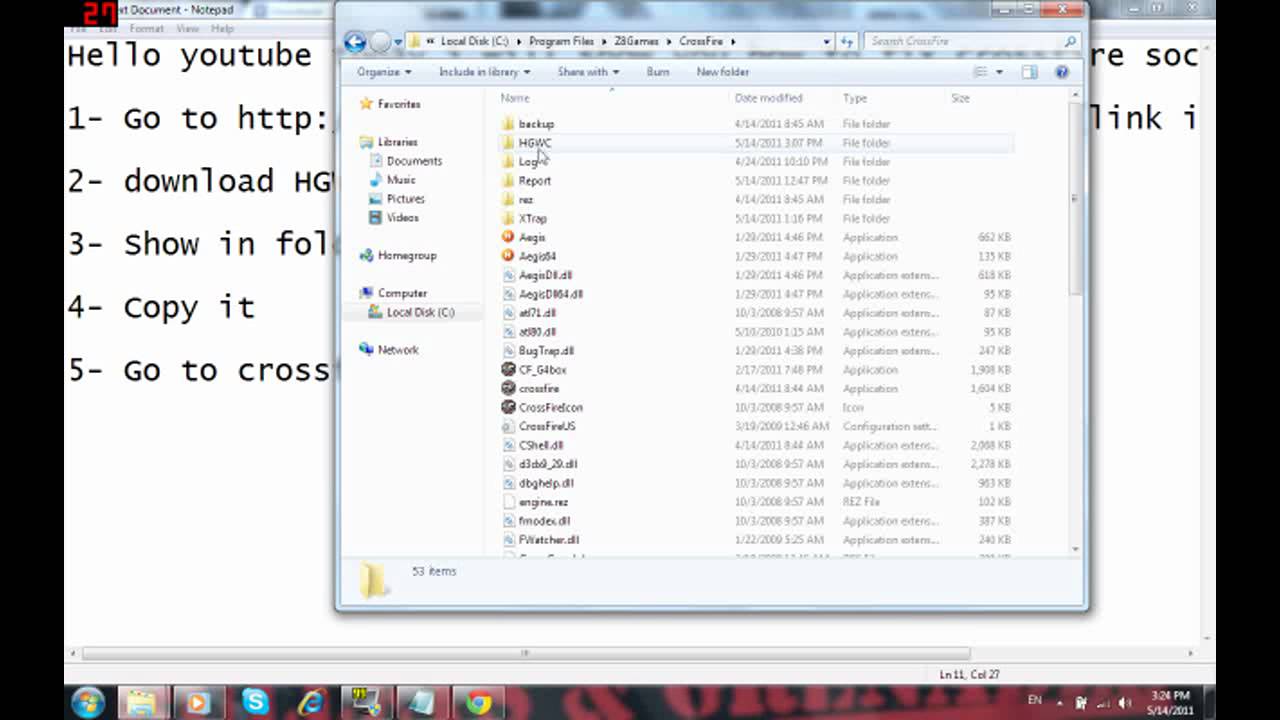Select the Aegis64 application icon
This screenshot has height=720, width=1280.
point(508,256)
